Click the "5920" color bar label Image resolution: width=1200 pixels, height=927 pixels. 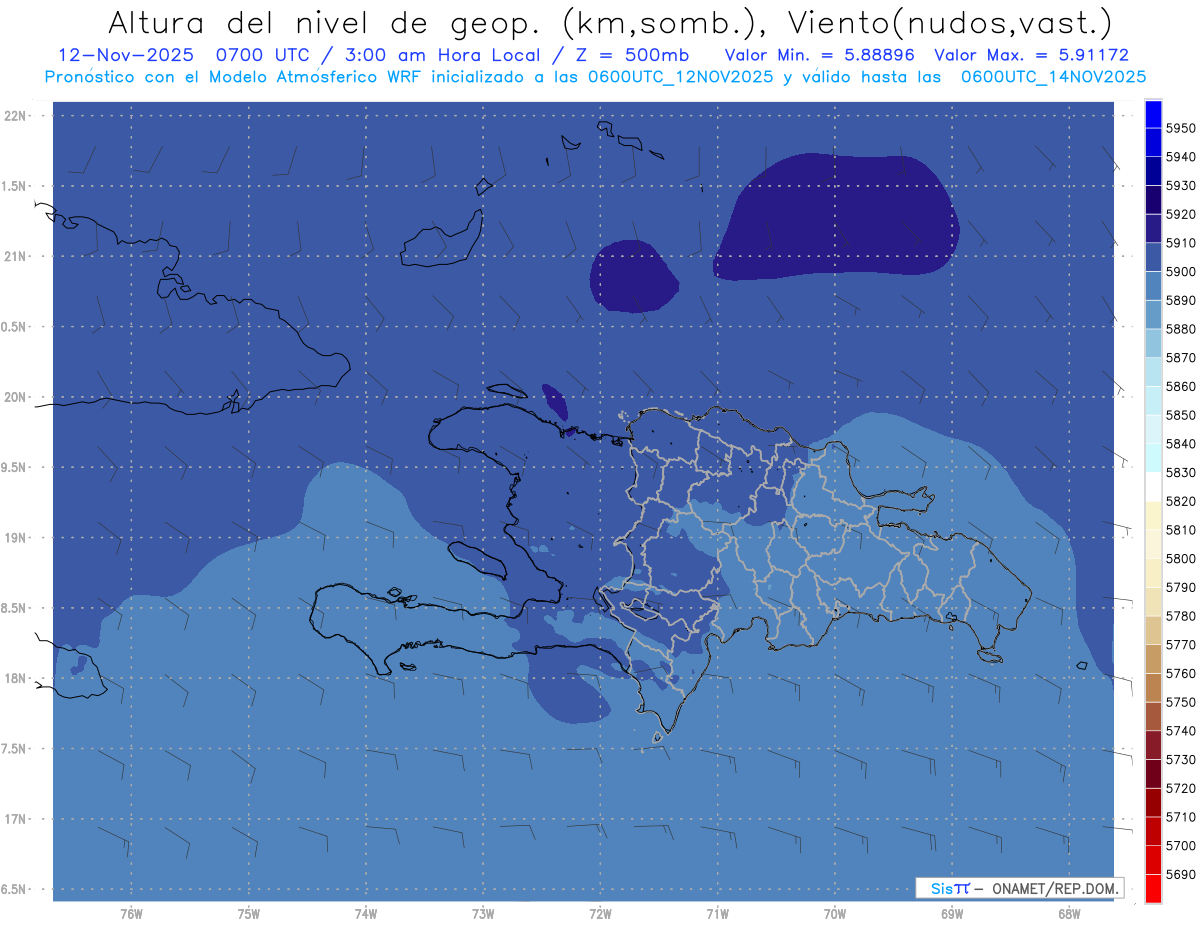pos(1180,214)
